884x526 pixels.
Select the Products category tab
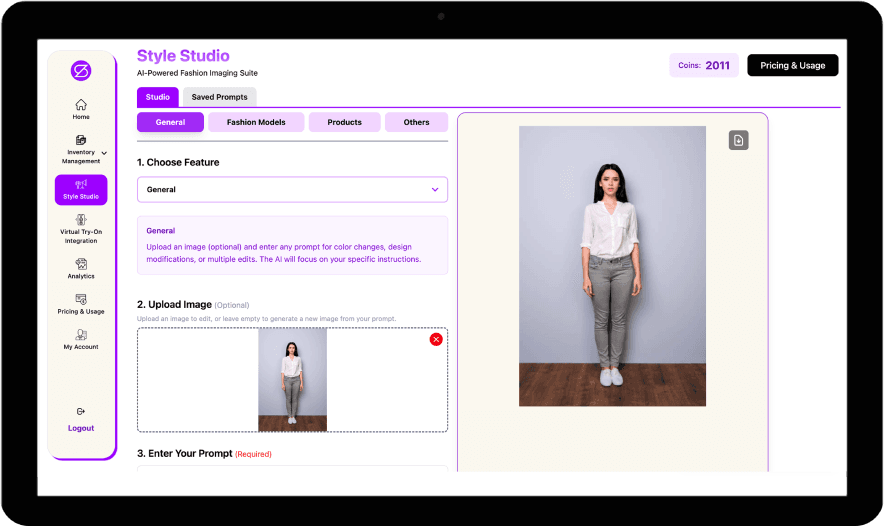(x=344, y=122)
